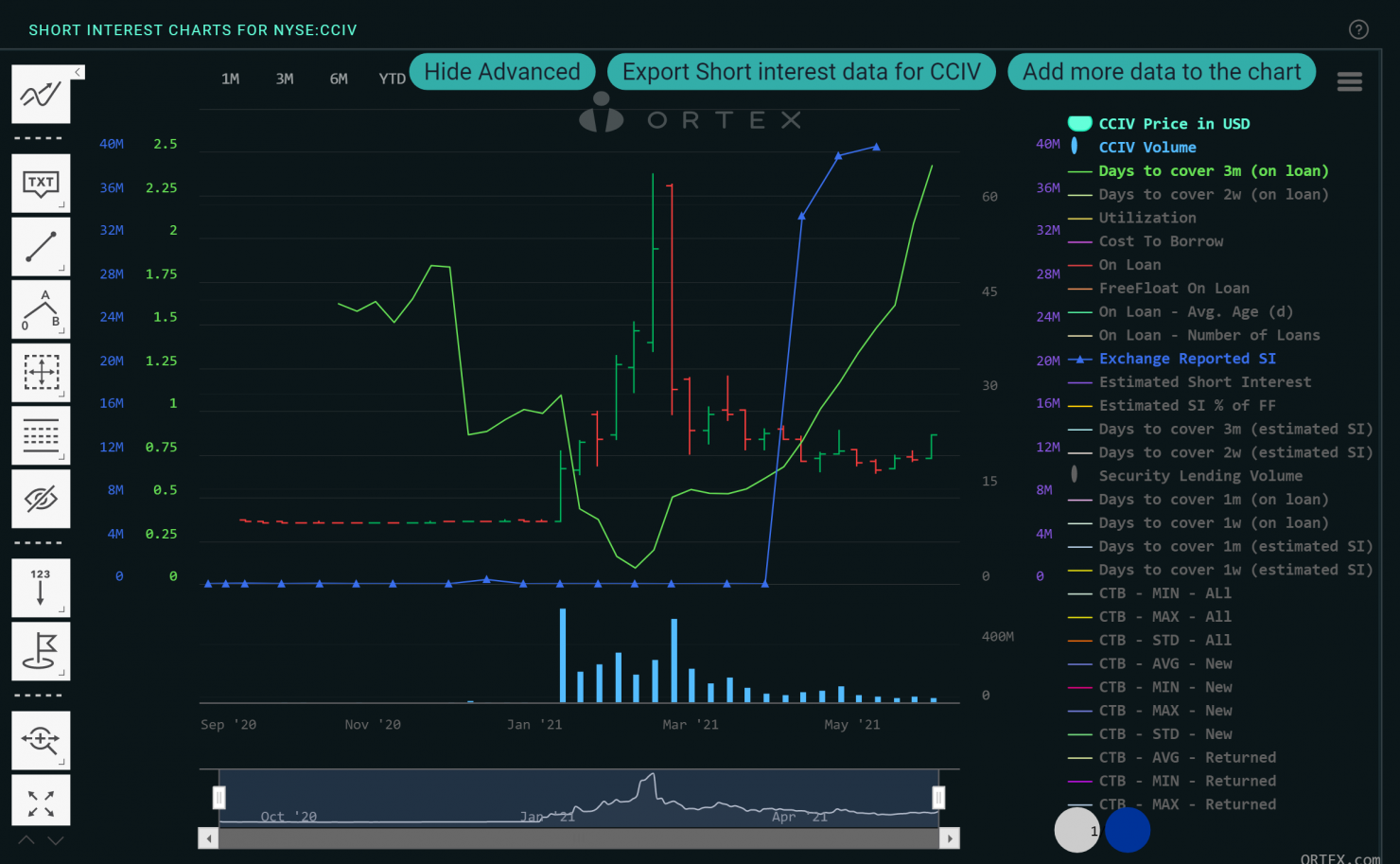This screenshot has height=864, width=1400.
Task: Toggle Days to cover 3m (on loan)
Action: click(1199, 171)
